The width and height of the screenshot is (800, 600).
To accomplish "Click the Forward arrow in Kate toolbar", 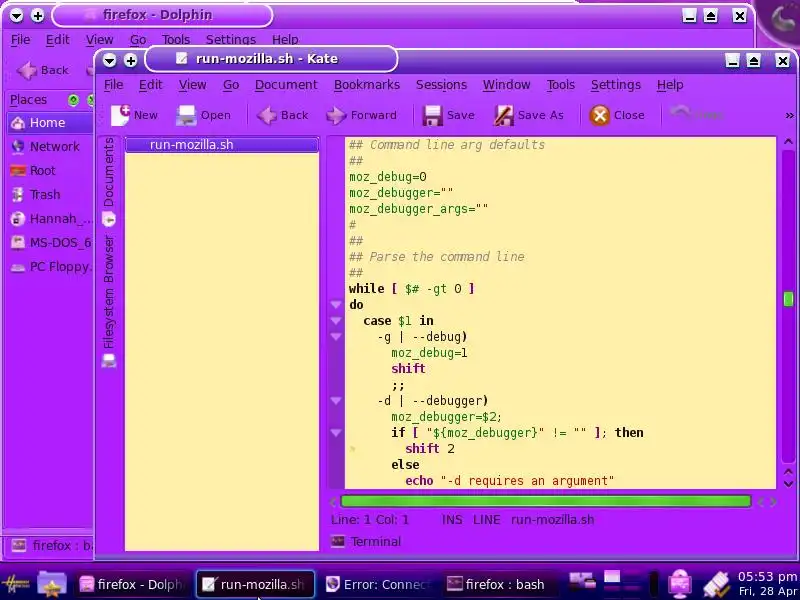I will tap(336, 115).
